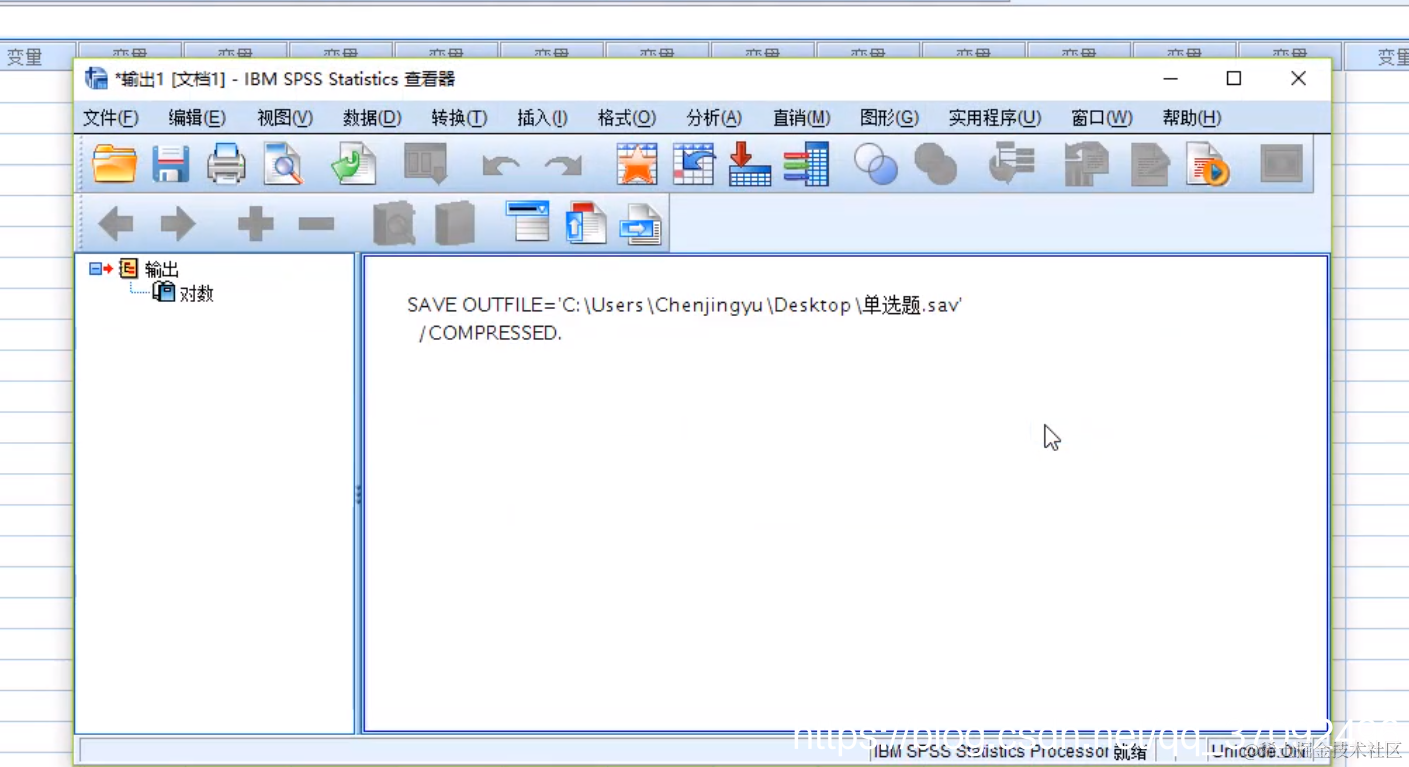This screenshot has height=767, width=1409.
Task: Open the 分析(A) menu
Action: coord(714,118)
